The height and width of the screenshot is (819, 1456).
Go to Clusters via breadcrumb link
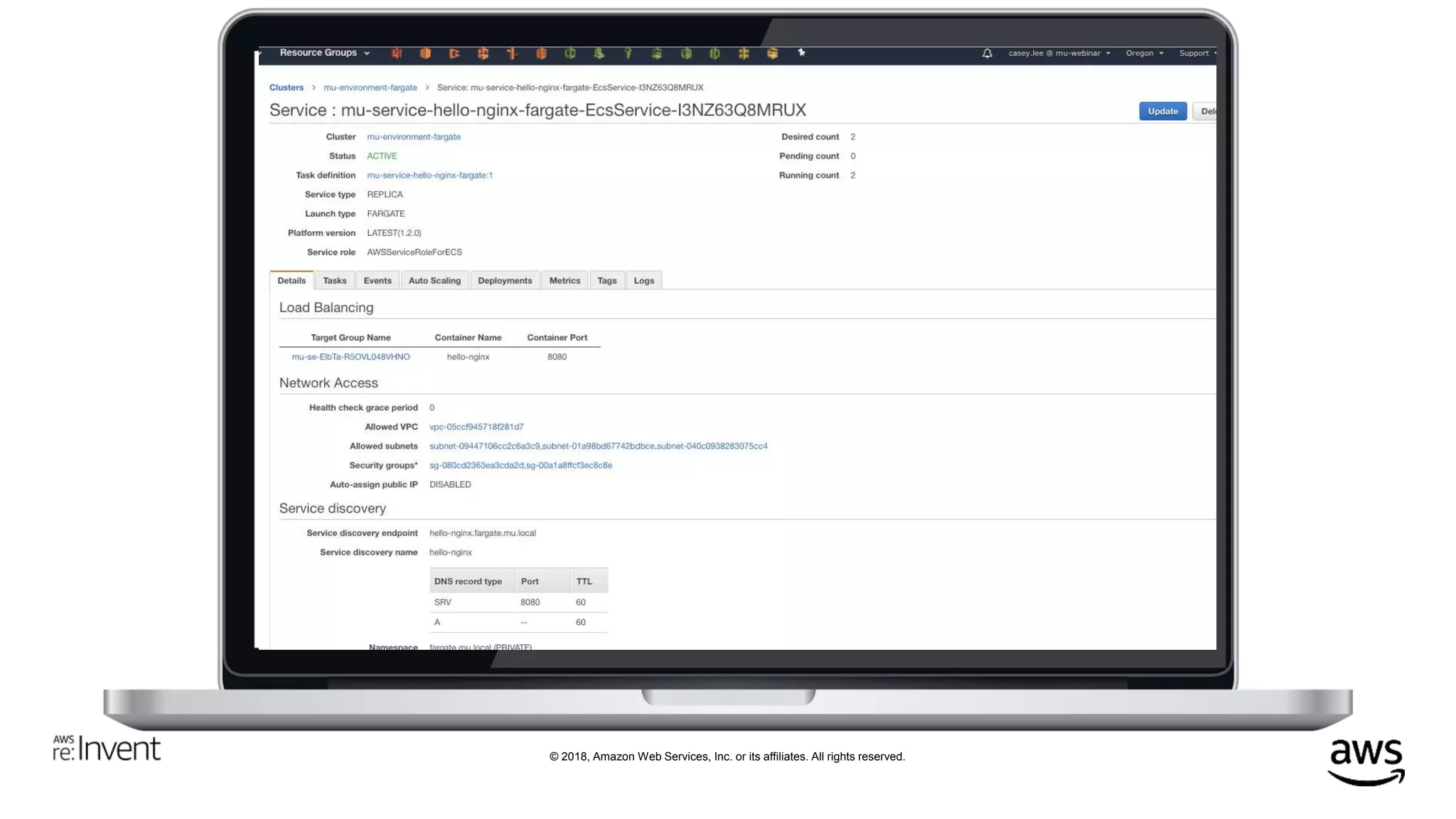(286, 87)
